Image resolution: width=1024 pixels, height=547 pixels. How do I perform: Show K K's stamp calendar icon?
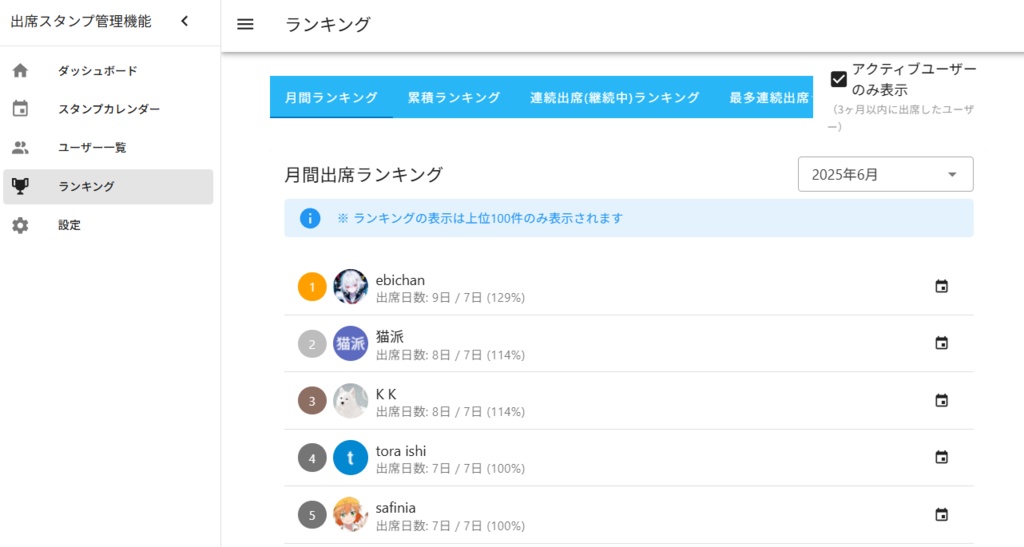[x=941, y=401]
